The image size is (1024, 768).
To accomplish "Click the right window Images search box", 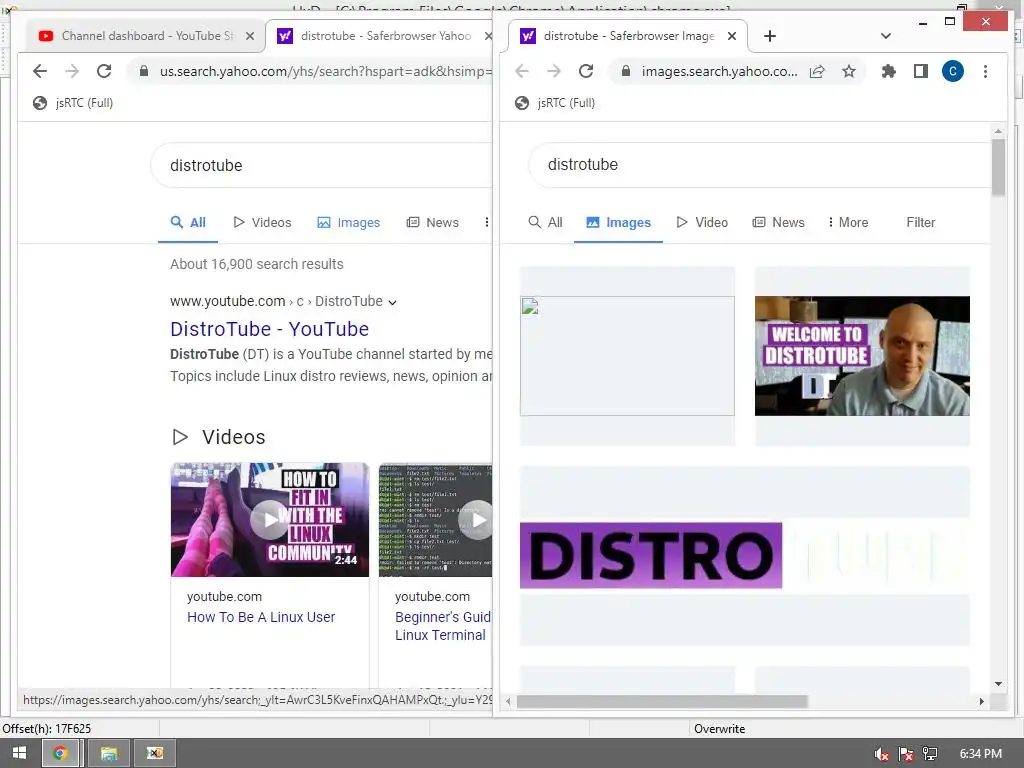I will click(760, 165).
